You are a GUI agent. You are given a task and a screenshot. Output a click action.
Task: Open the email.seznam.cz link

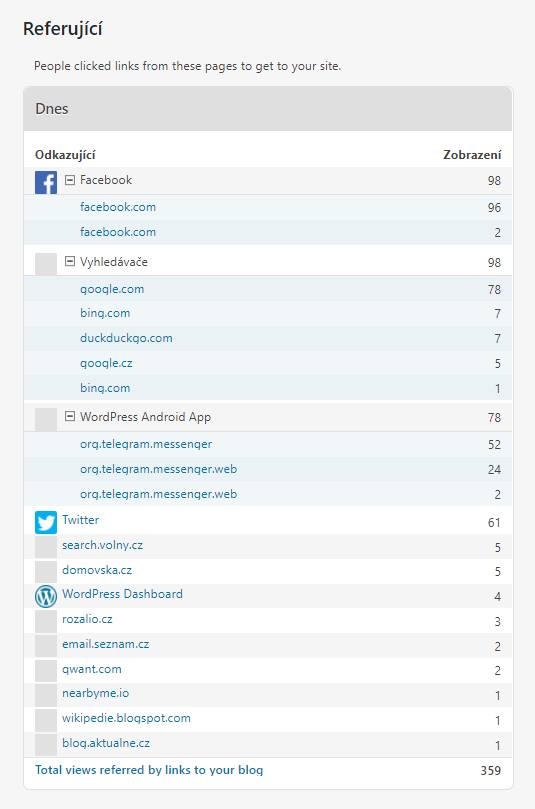[106, 644]
